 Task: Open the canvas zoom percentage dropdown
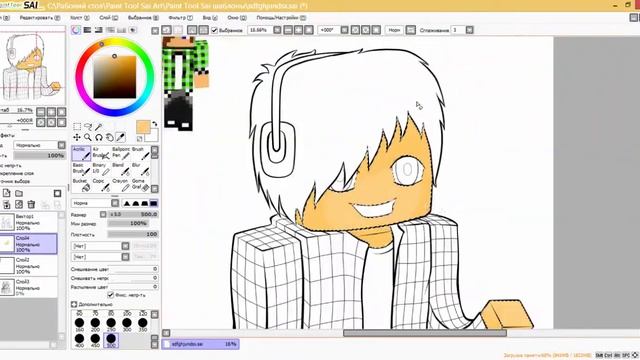coord(277,30)
